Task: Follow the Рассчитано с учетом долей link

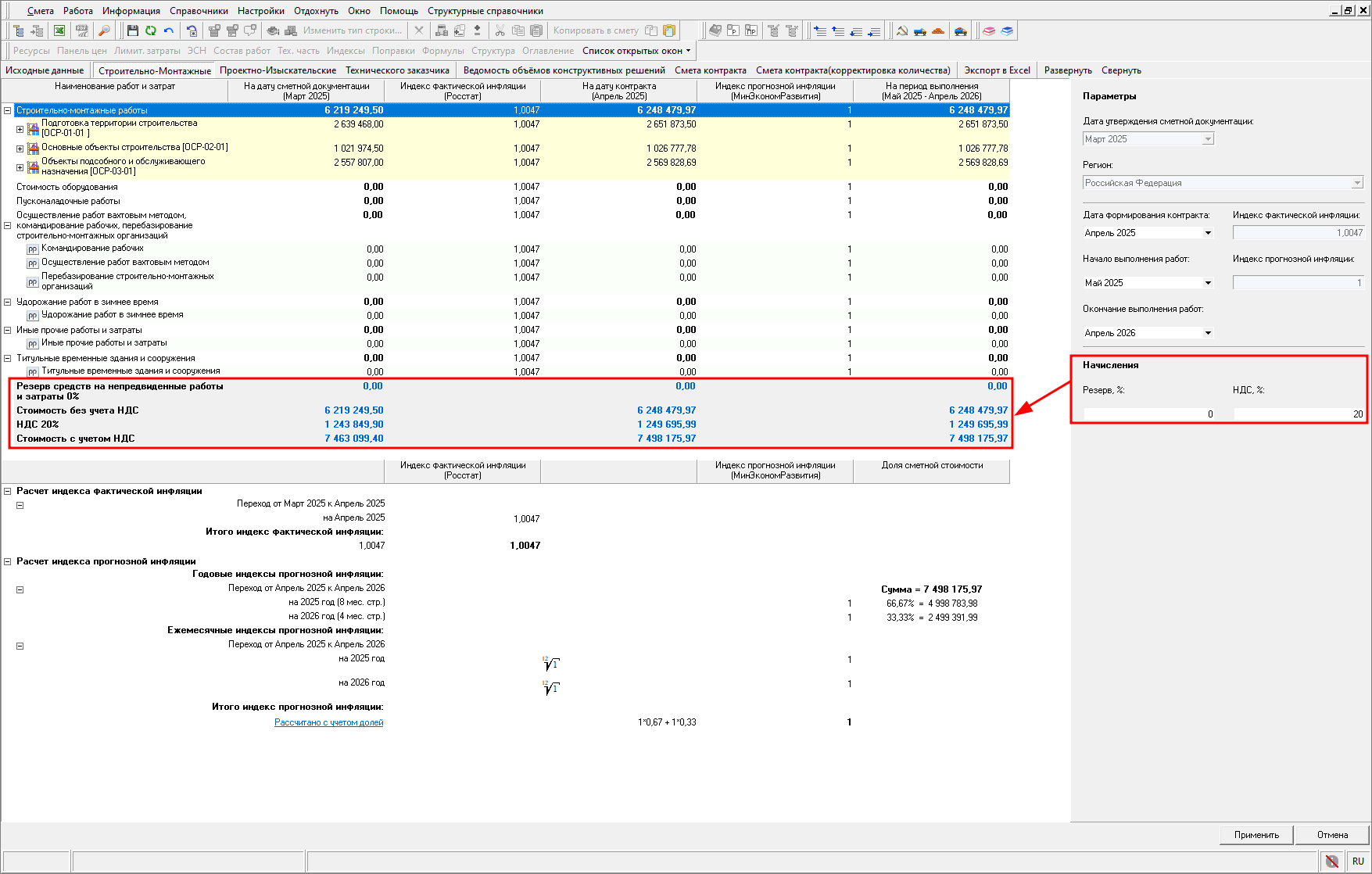Action: click(328, 722)
